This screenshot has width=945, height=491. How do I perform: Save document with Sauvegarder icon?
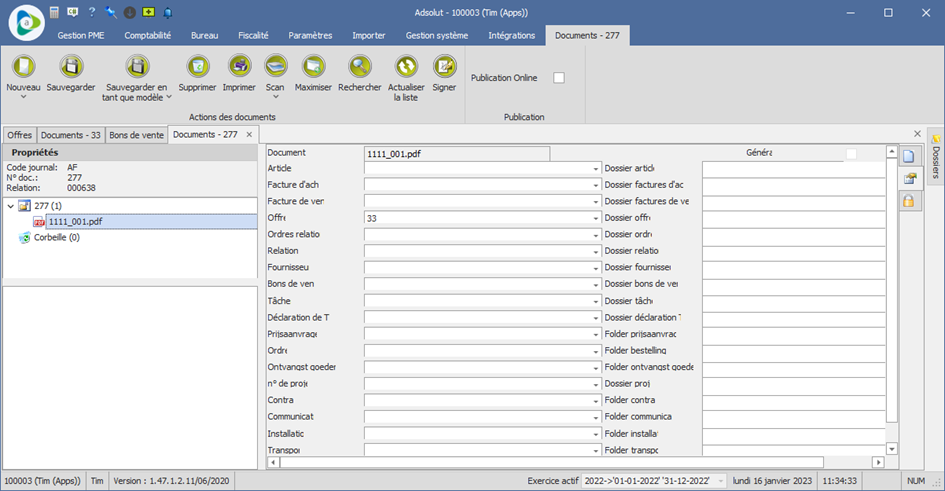click(71, 66)
